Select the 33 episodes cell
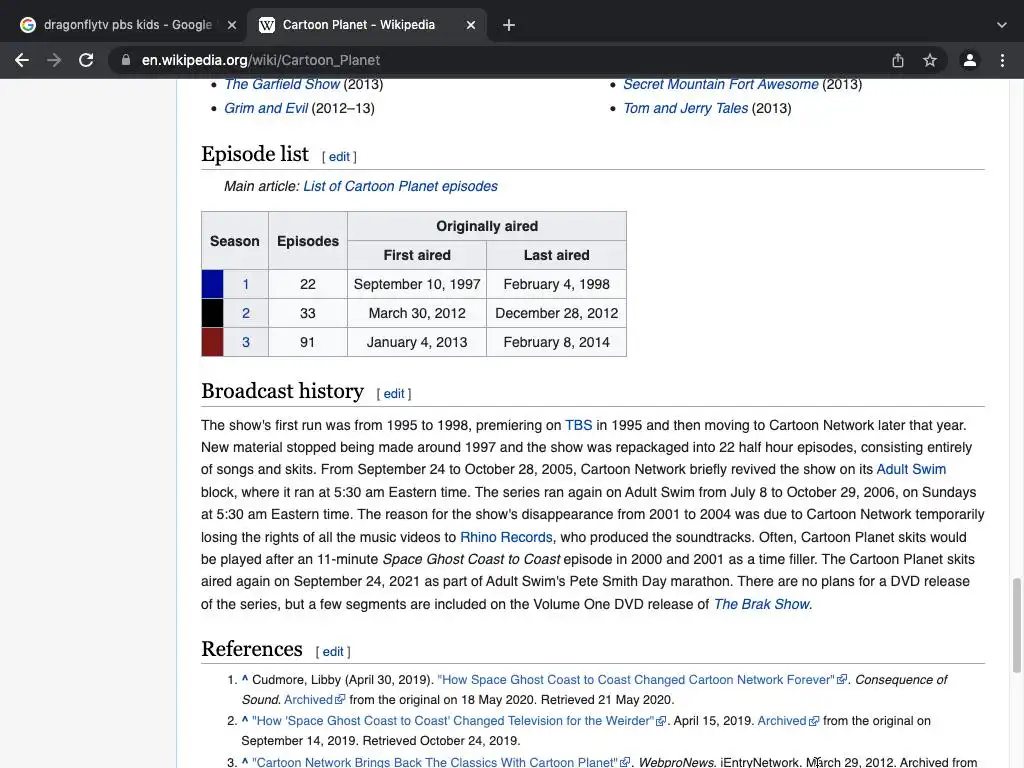This screenshot has width=1024, height=768. pyautogui.click(x=308, y=313)
